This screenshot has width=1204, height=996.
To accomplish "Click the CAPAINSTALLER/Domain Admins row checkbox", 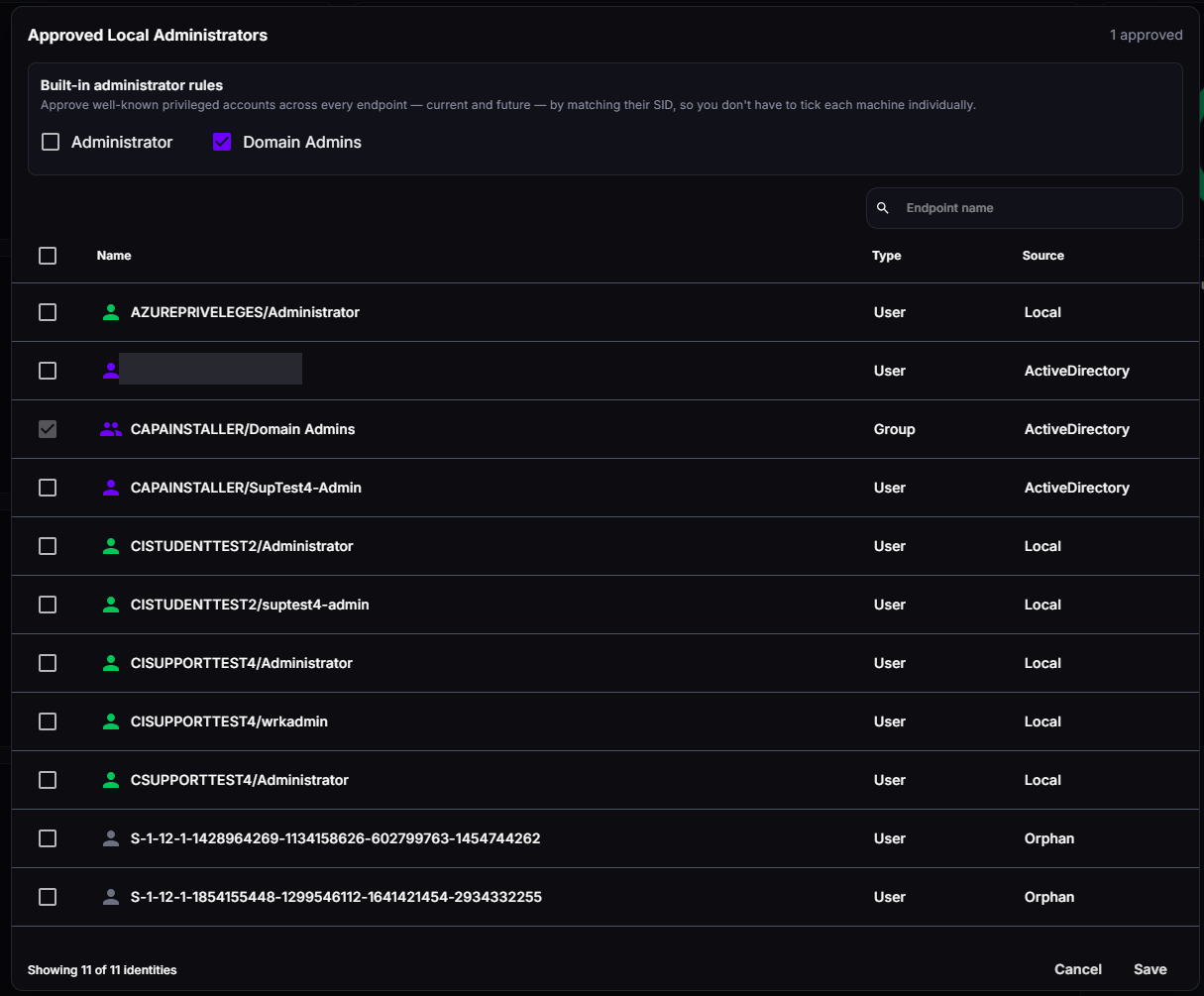I will coord(48,429).
